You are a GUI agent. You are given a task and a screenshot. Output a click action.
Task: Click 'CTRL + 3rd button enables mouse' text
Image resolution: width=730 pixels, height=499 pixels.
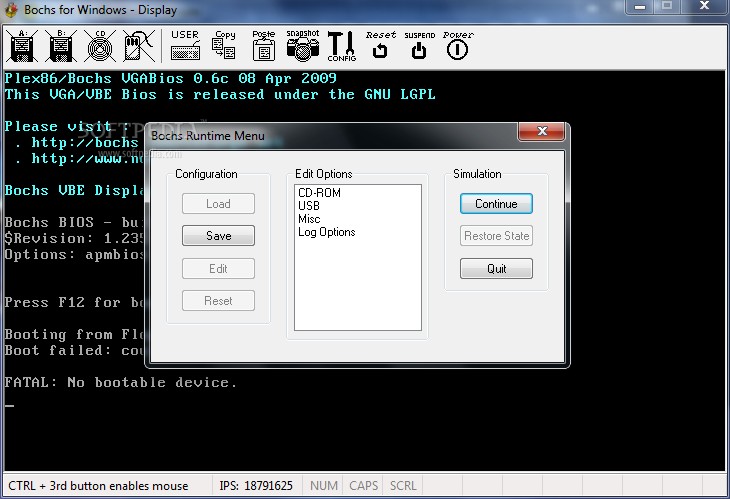(98, 486)
